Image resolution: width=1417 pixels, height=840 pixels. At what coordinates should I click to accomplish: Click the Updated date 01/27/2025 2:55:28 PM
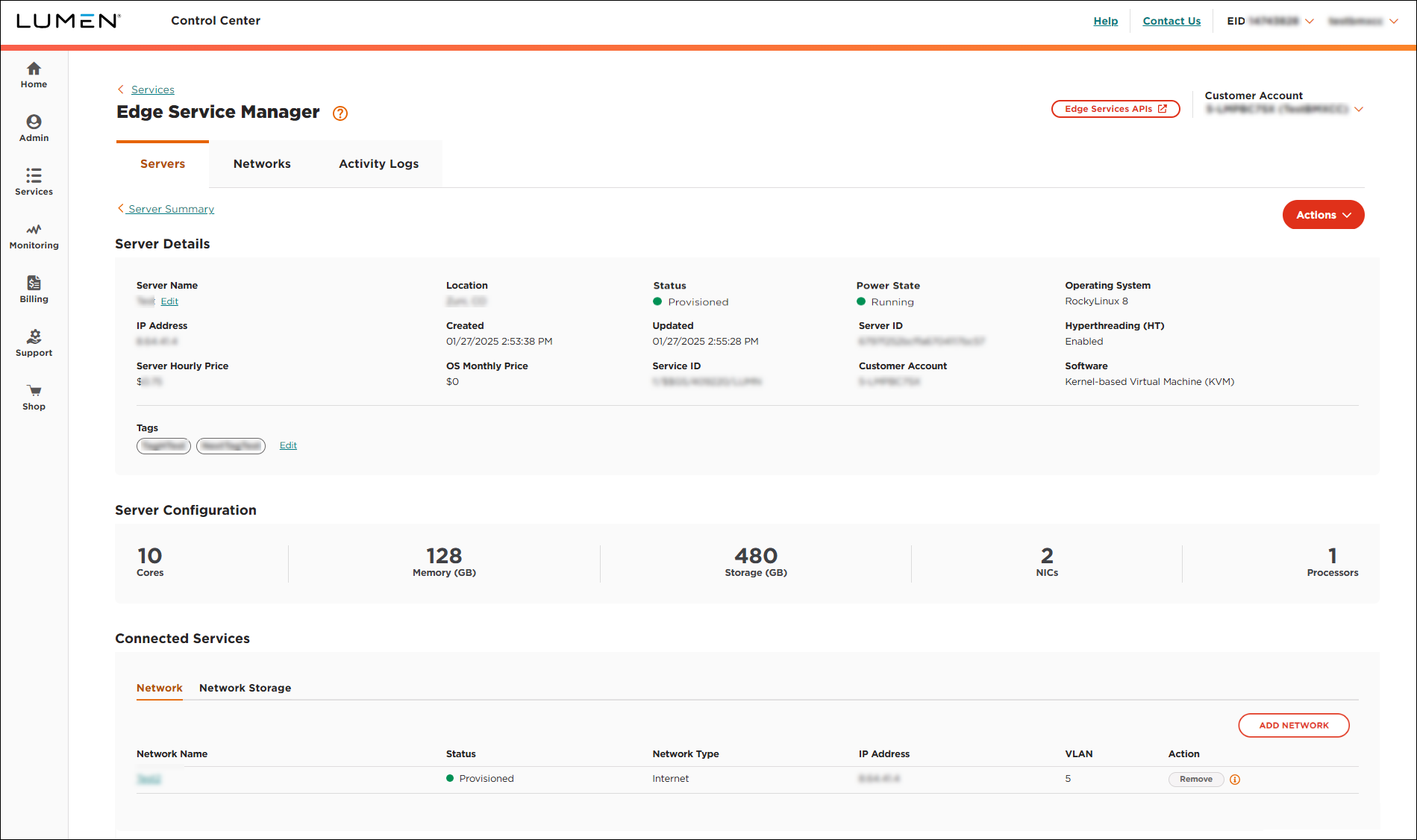click(x=705, y=342)
